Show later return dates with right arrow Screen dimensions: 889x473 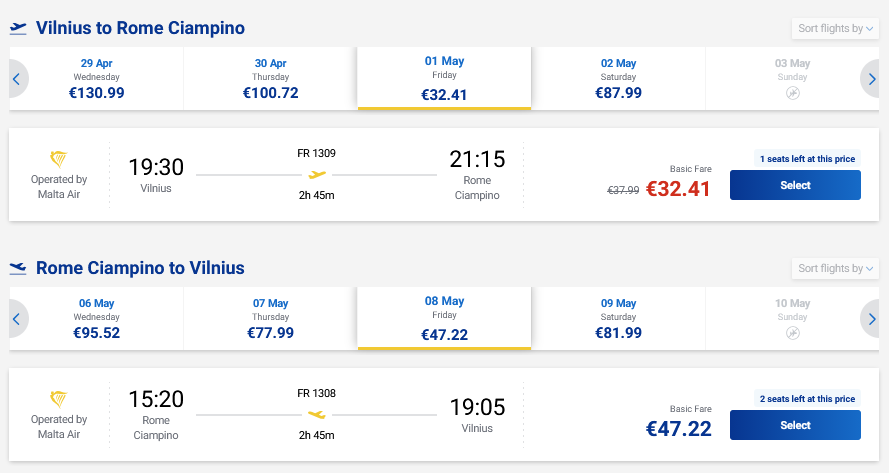coord(872,319)
